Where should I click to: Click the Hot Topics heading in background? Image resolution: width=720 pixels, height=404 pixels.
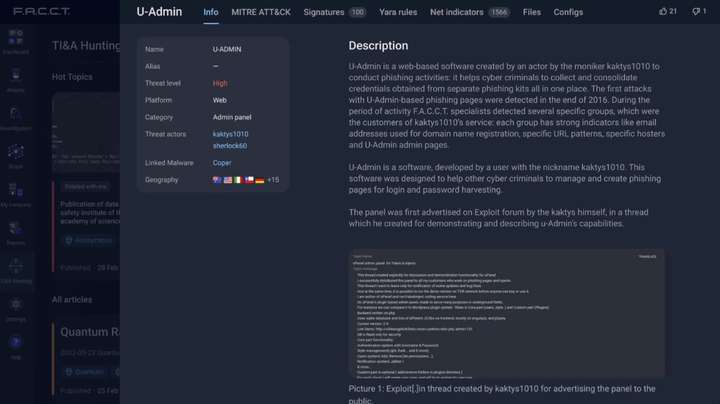(x=72, y=77)
